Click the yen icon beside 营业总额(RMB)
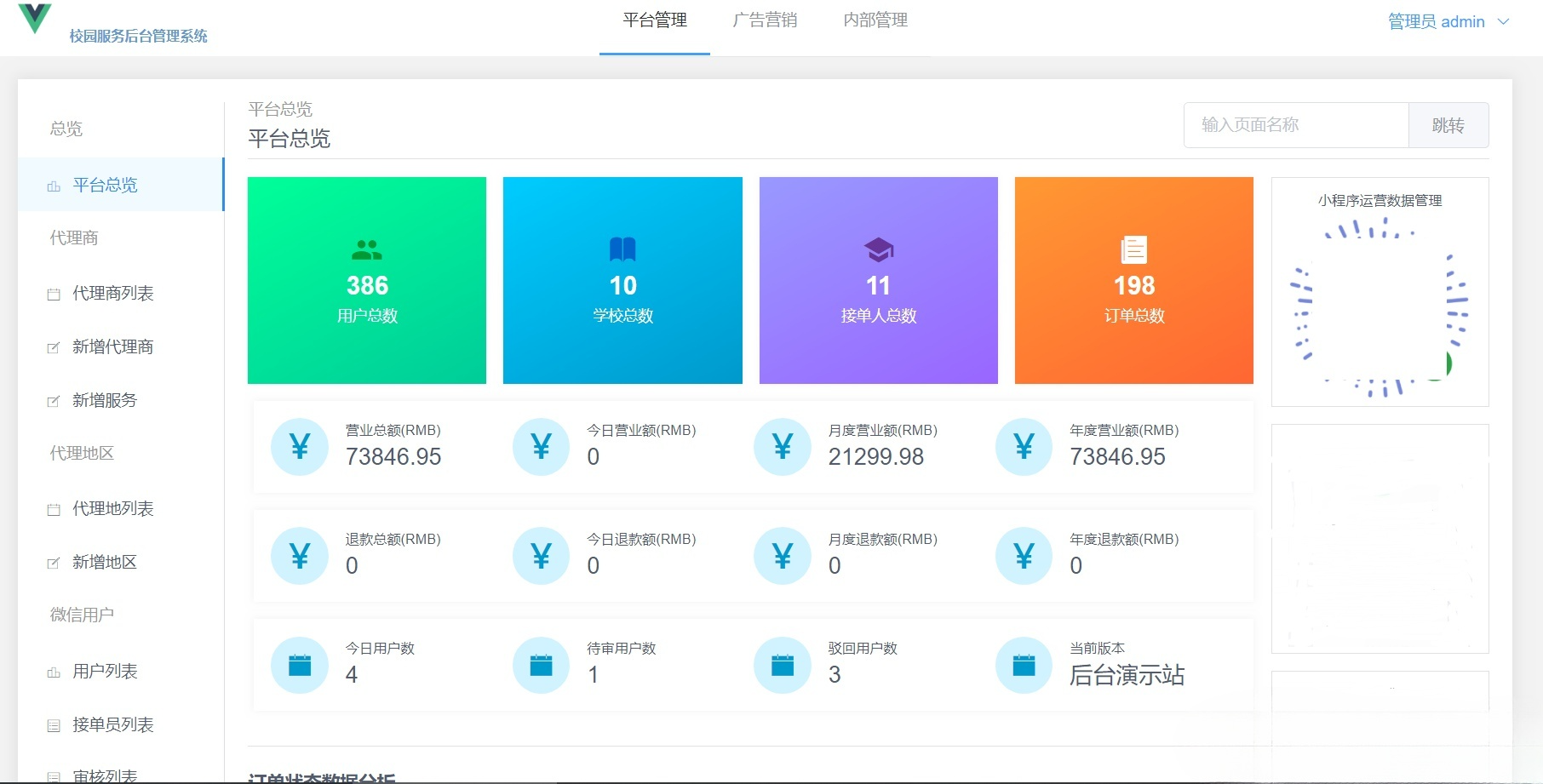 tap(299, 446)
